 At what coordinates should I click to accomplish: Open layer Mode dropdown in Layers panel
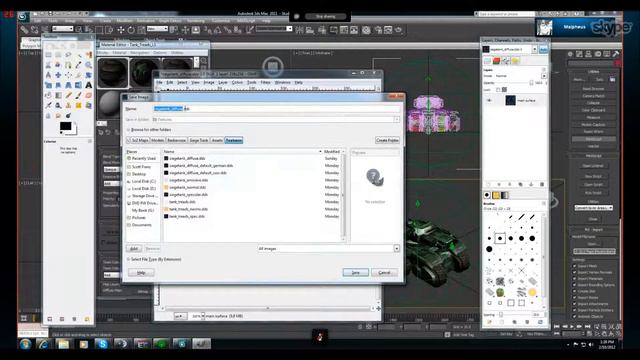click(544, 76)
